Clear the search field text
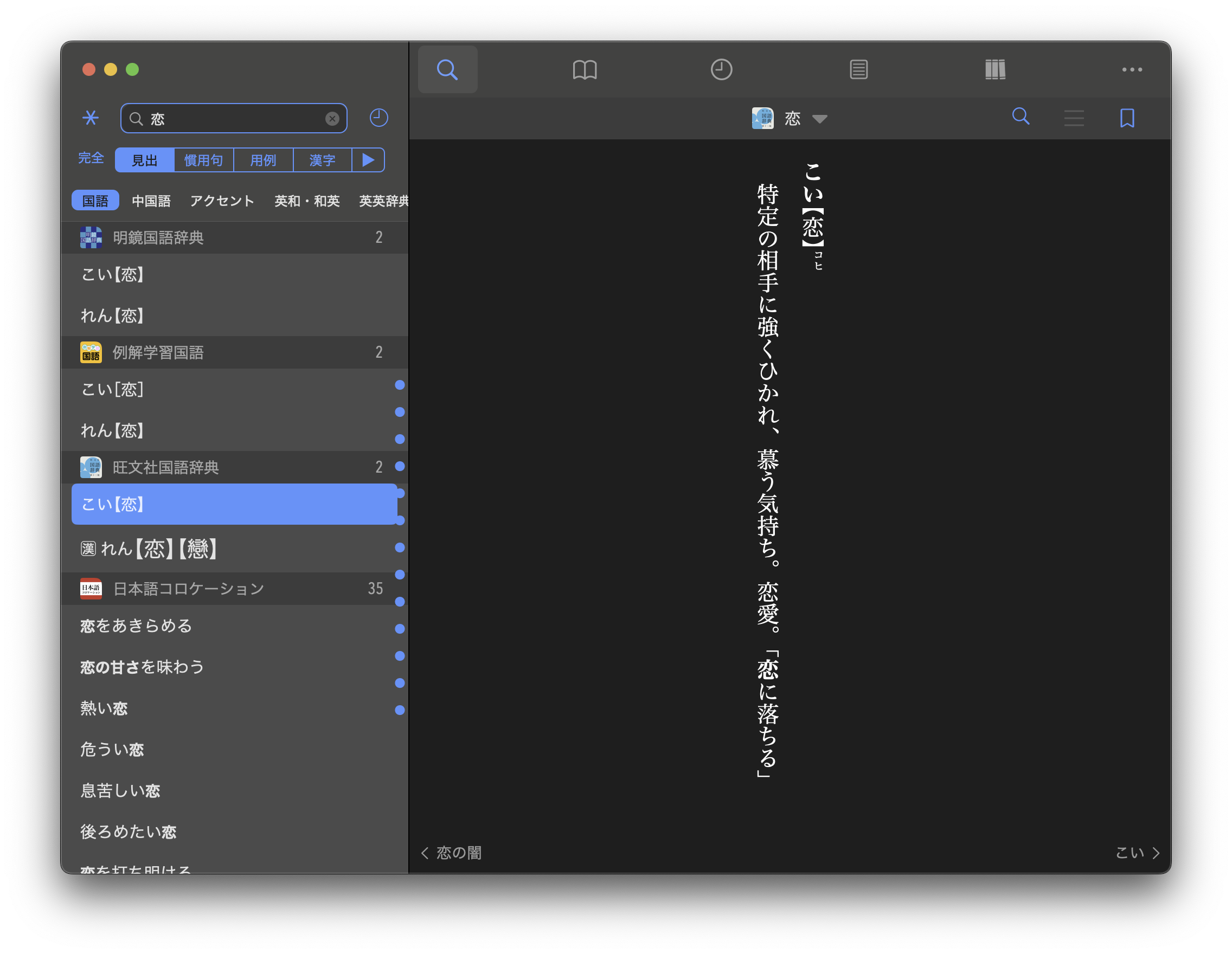 tap(332, 118)
